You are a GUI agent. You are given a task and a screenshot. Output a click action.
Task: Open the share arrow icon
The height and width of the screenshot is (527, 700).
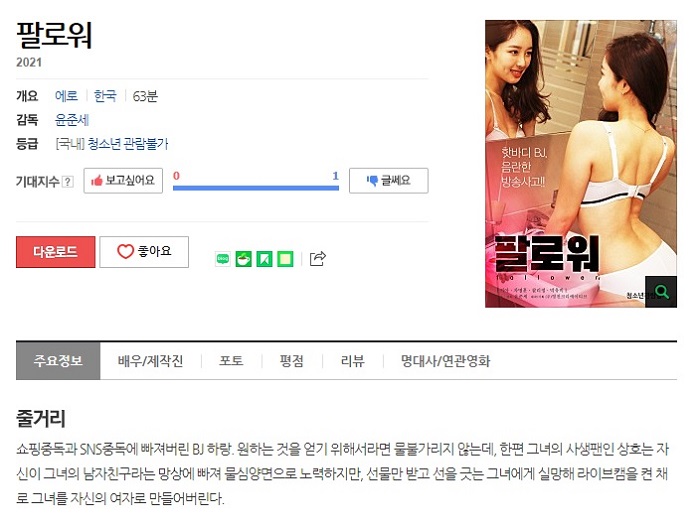click(317, 258)
